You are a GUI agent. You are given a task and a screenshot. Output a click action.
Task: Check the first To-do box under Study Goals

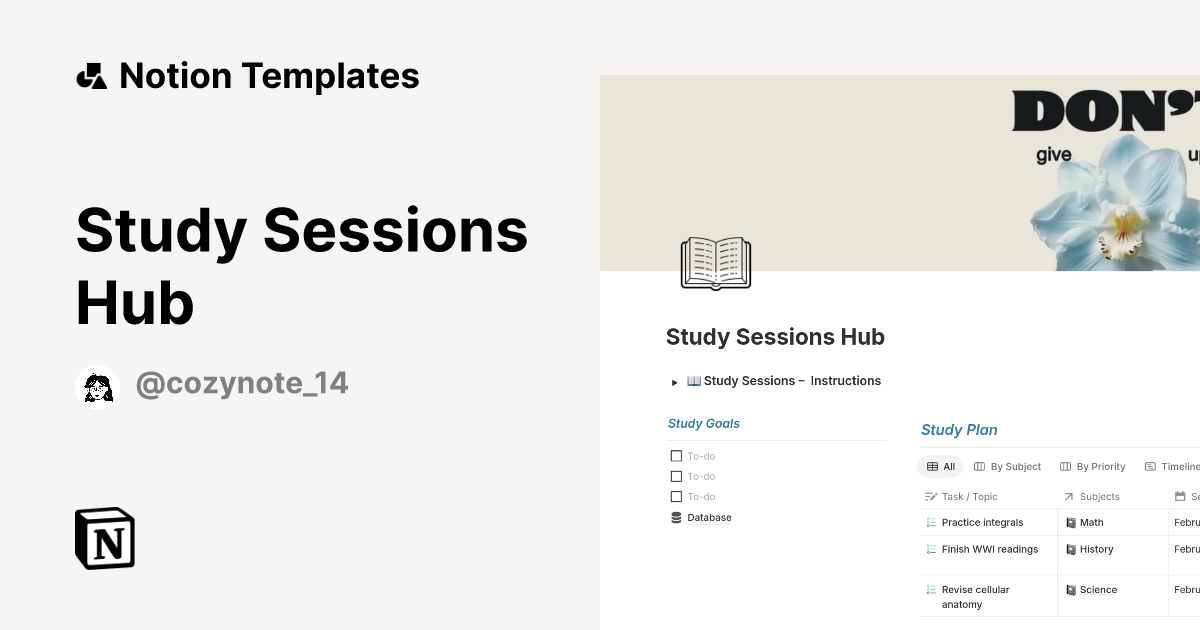[676, 455]
